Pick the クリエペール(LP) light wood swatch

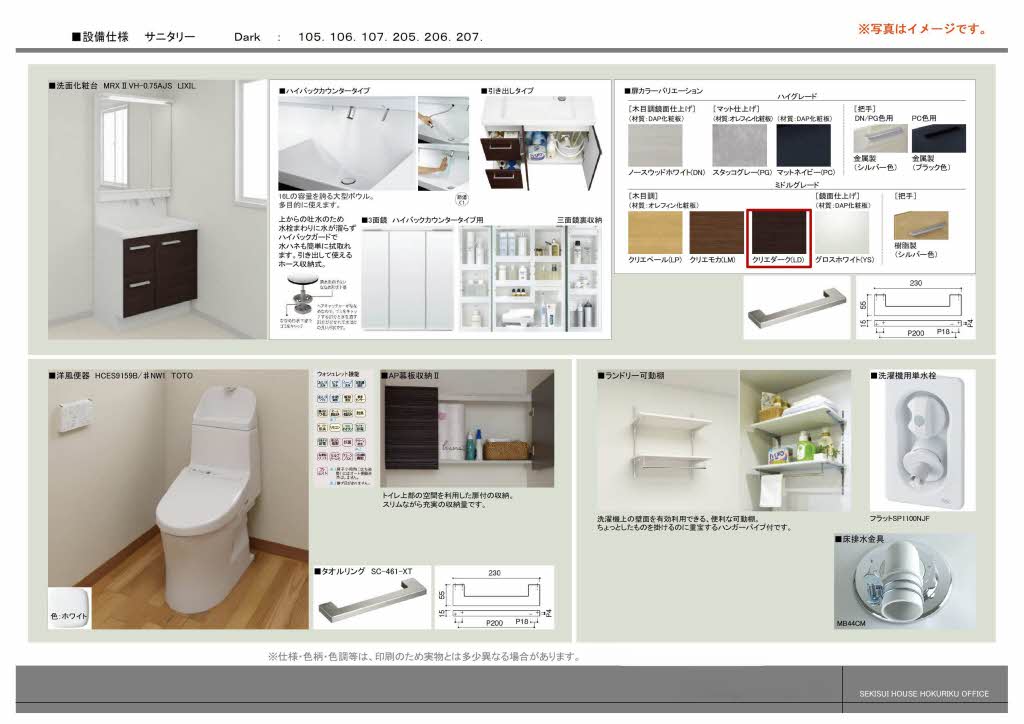[655, 232]
